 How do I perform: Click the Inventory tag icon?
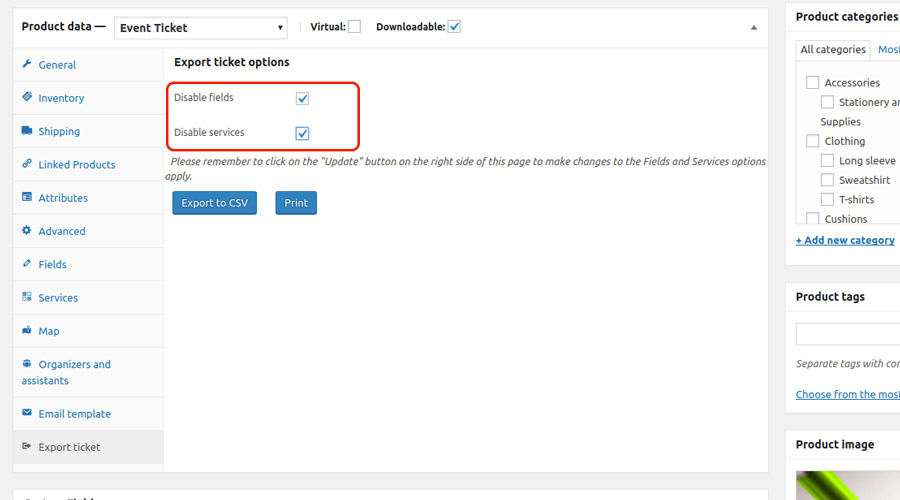coord(27,97)
